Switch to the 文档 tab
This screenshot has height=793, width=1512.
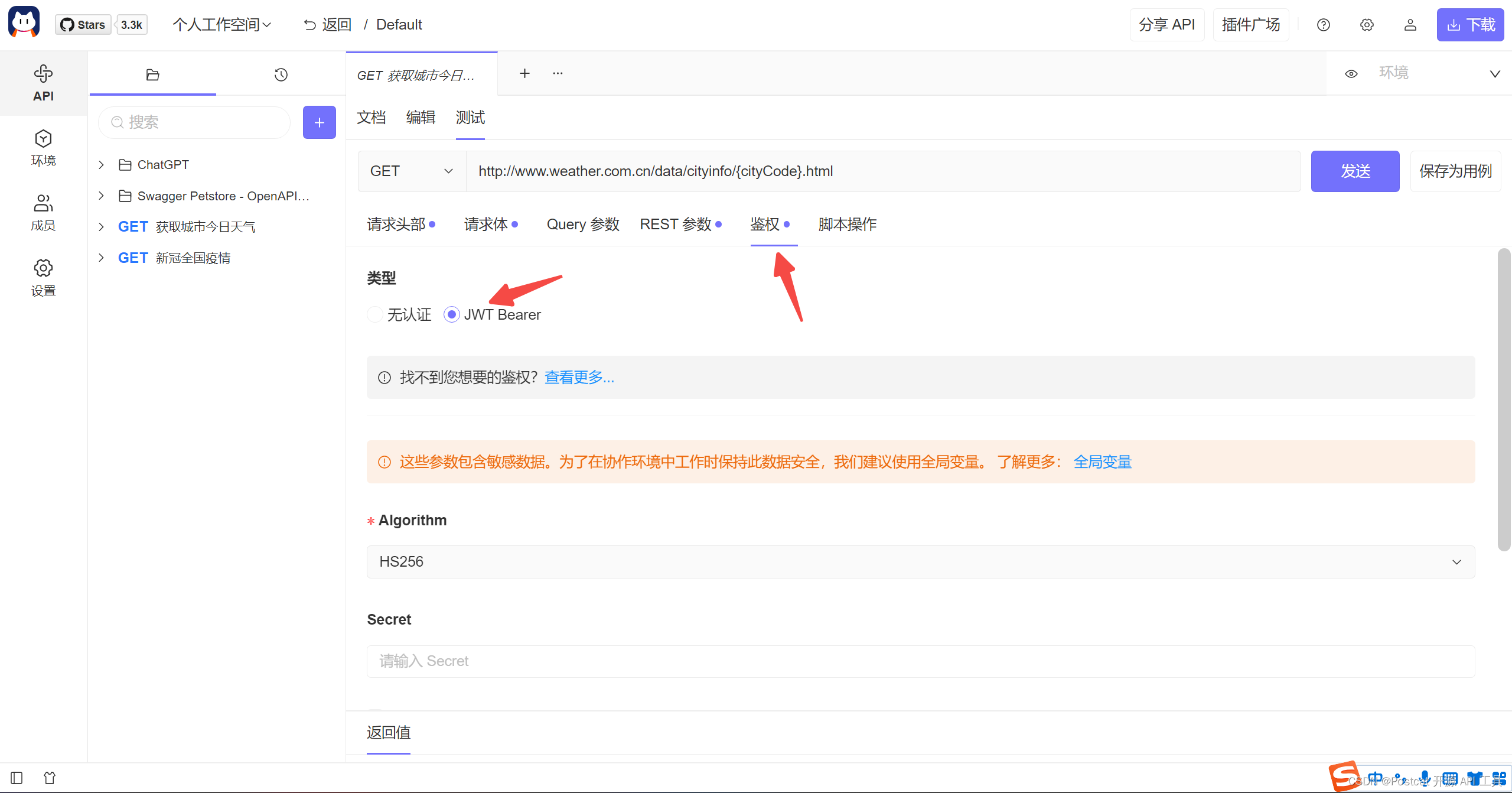click(x=372, y=118)
